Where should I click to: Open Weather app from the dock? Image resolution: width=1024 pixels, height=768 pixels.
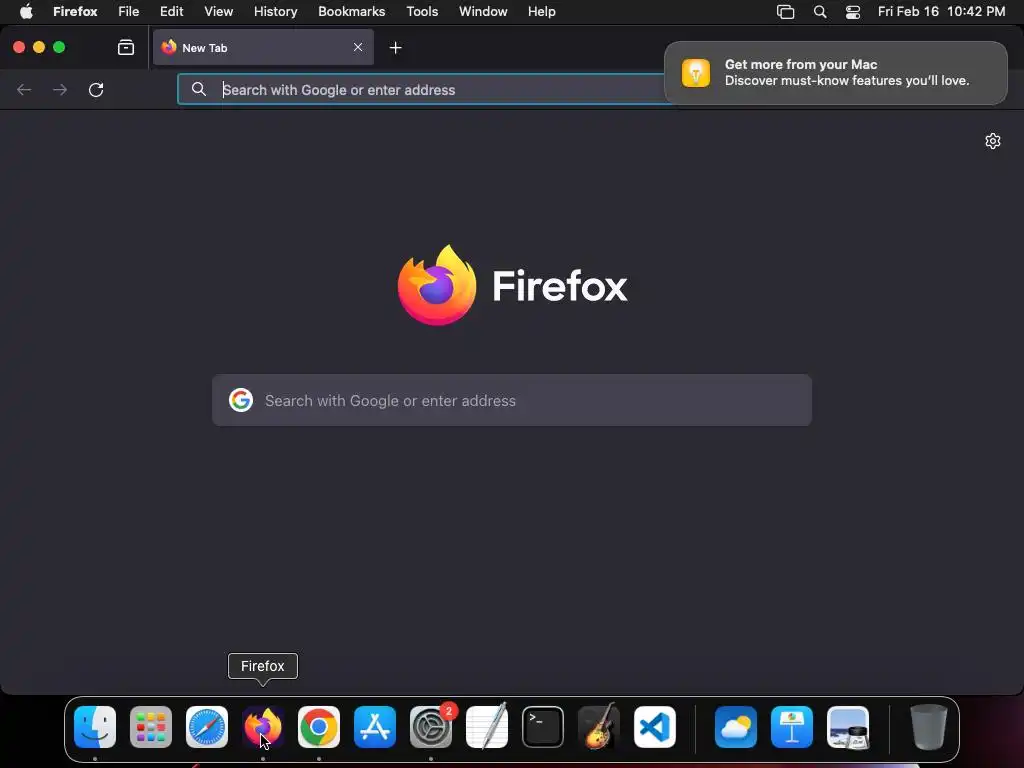[x=736, y=727]
